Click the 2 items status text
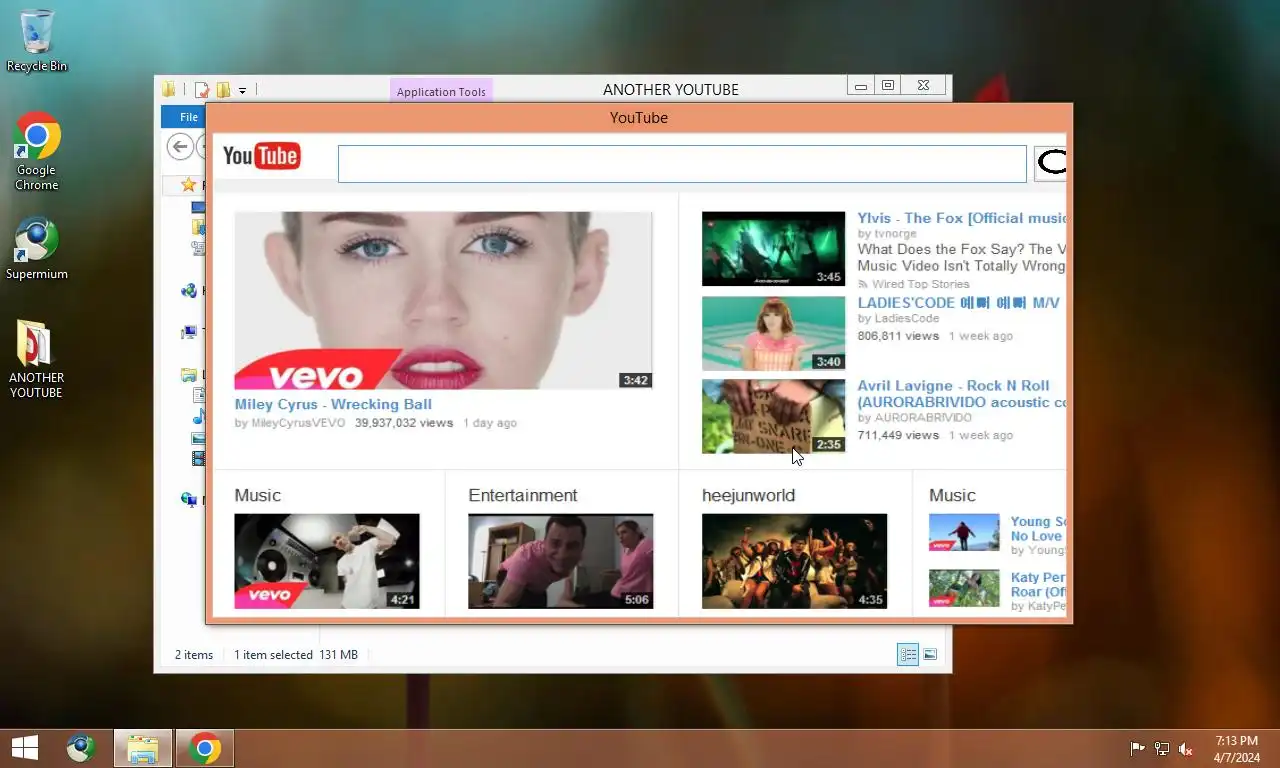Screen dimensions: 1280x768 [x=194, y=655]
